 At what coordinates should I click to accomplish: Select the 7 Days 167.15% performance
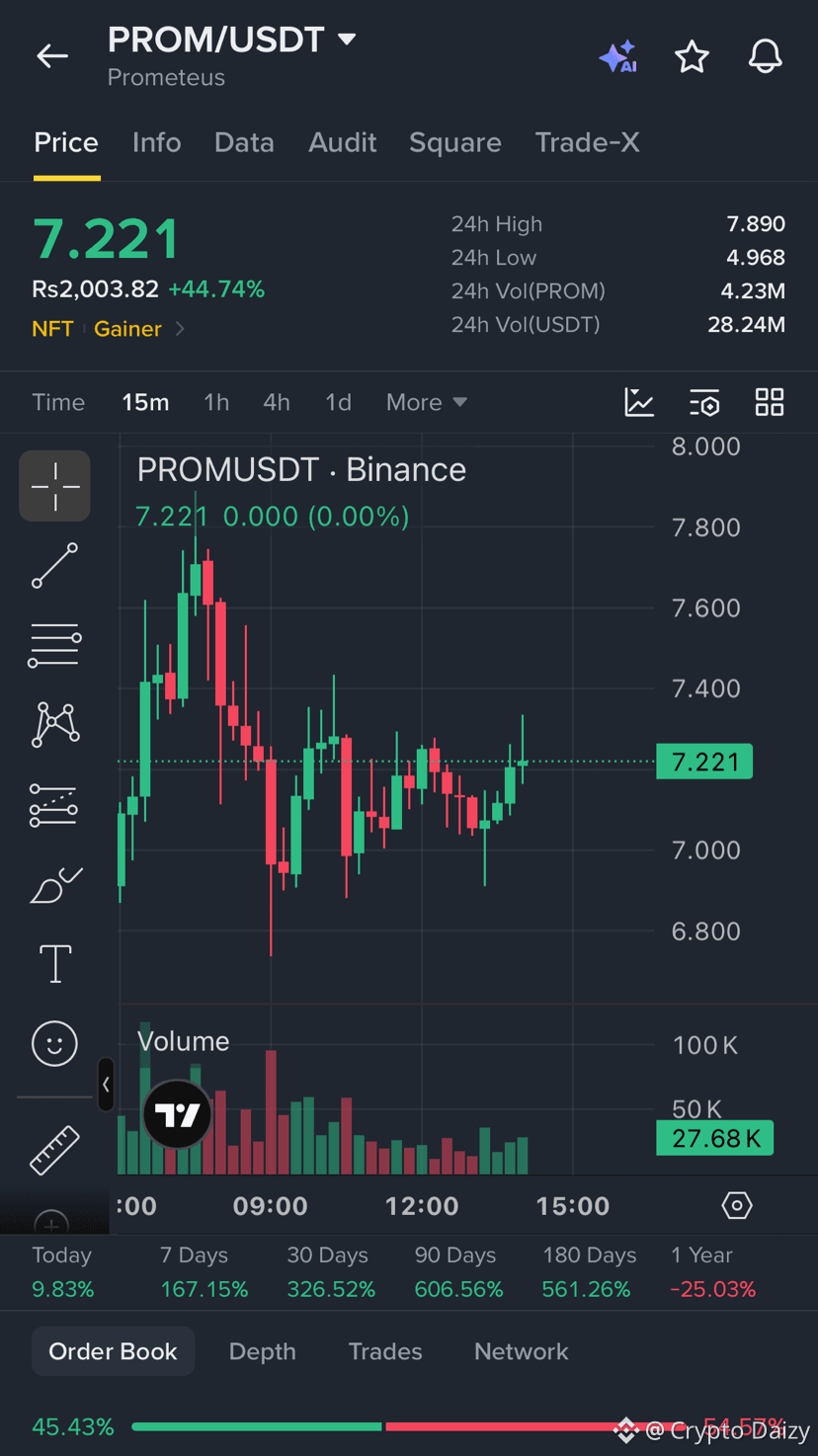[204, 1272]
